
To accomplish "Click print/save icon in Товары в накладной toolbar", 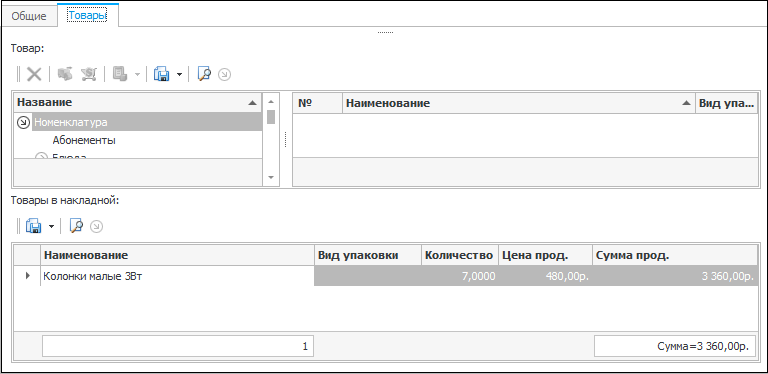I will 34,226.
